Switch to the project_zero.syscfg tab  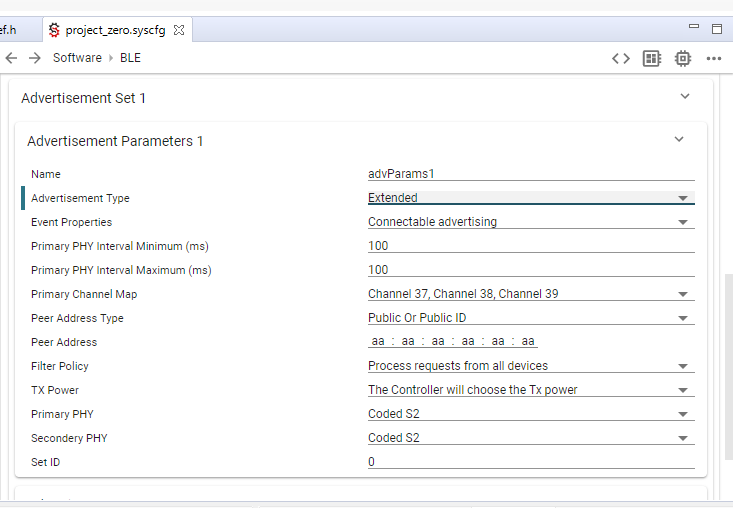115,30
